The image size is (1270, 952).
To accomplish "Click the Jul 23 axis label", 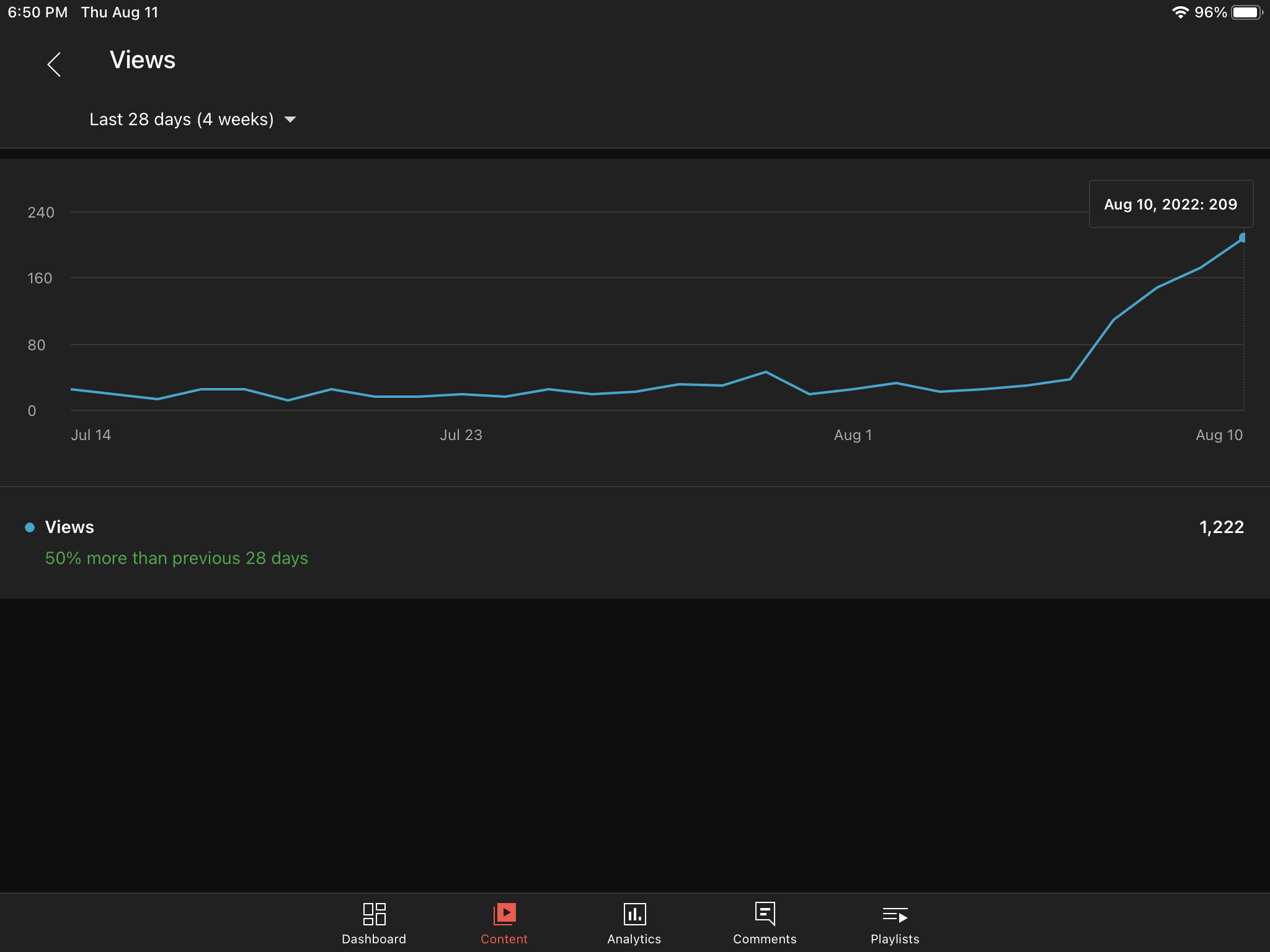I will [461, 435].
